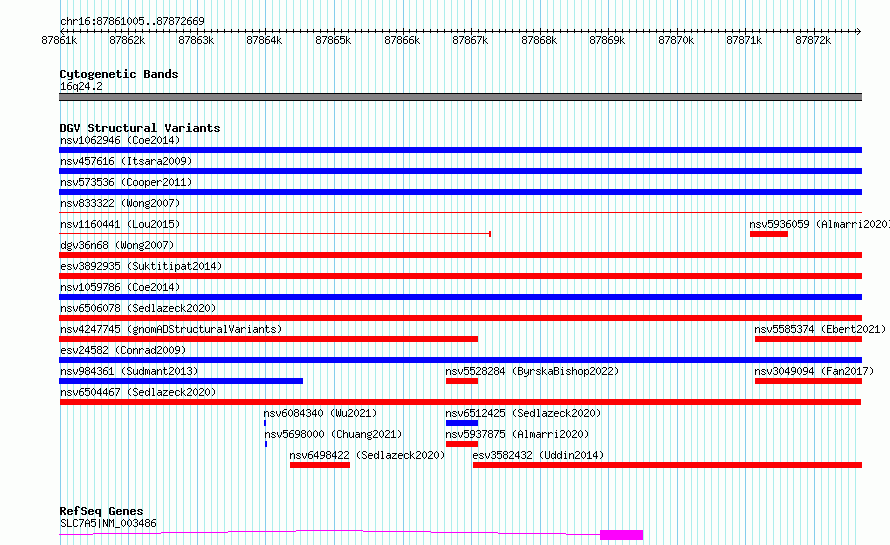
Task: Open variant label esv24582 (Conrad2009)
Action: click(x=123, y=350)
